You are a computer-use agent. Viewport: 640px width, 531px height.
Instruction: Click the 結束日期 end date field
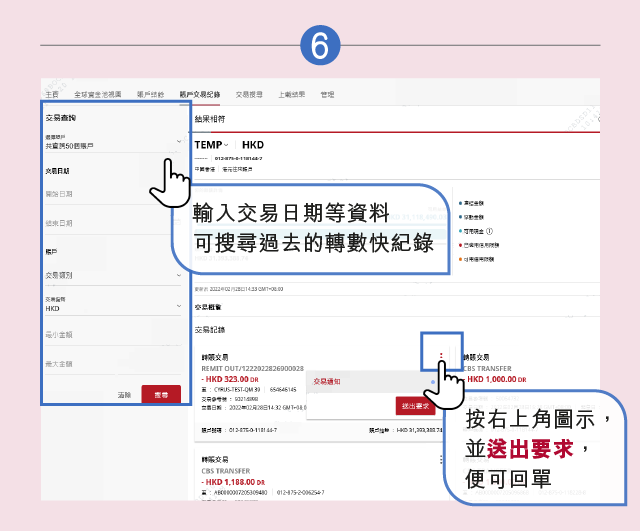(112, 222)
